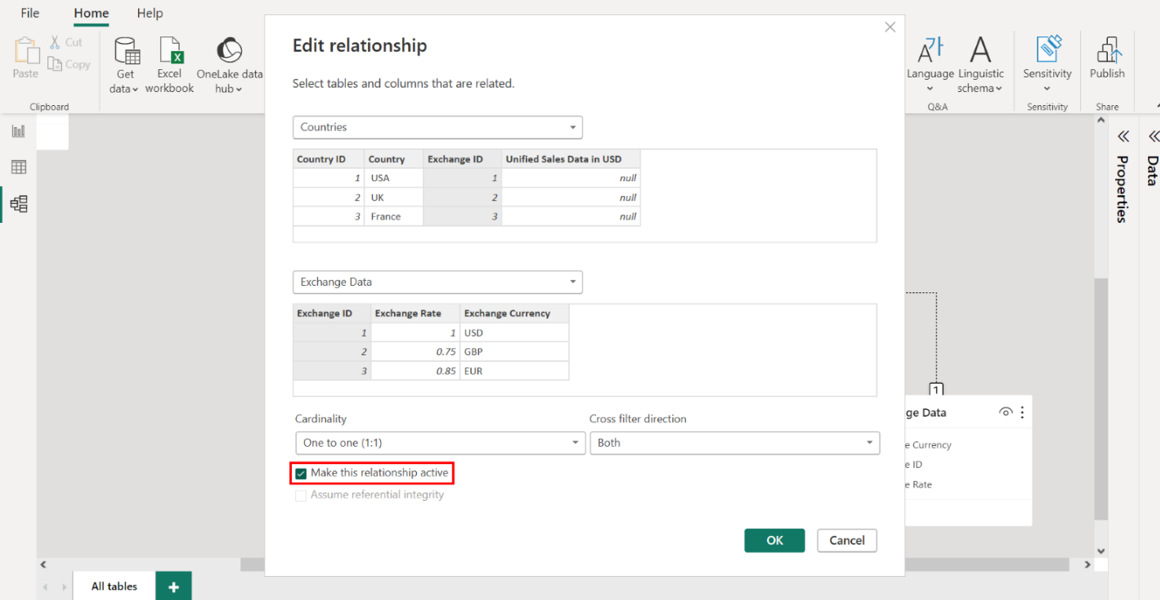Image resolution: width=1160 pixels, height=600 pixels.
Task: Open the Exchange Data table dropdown
Action: click(x=437, y=282)
